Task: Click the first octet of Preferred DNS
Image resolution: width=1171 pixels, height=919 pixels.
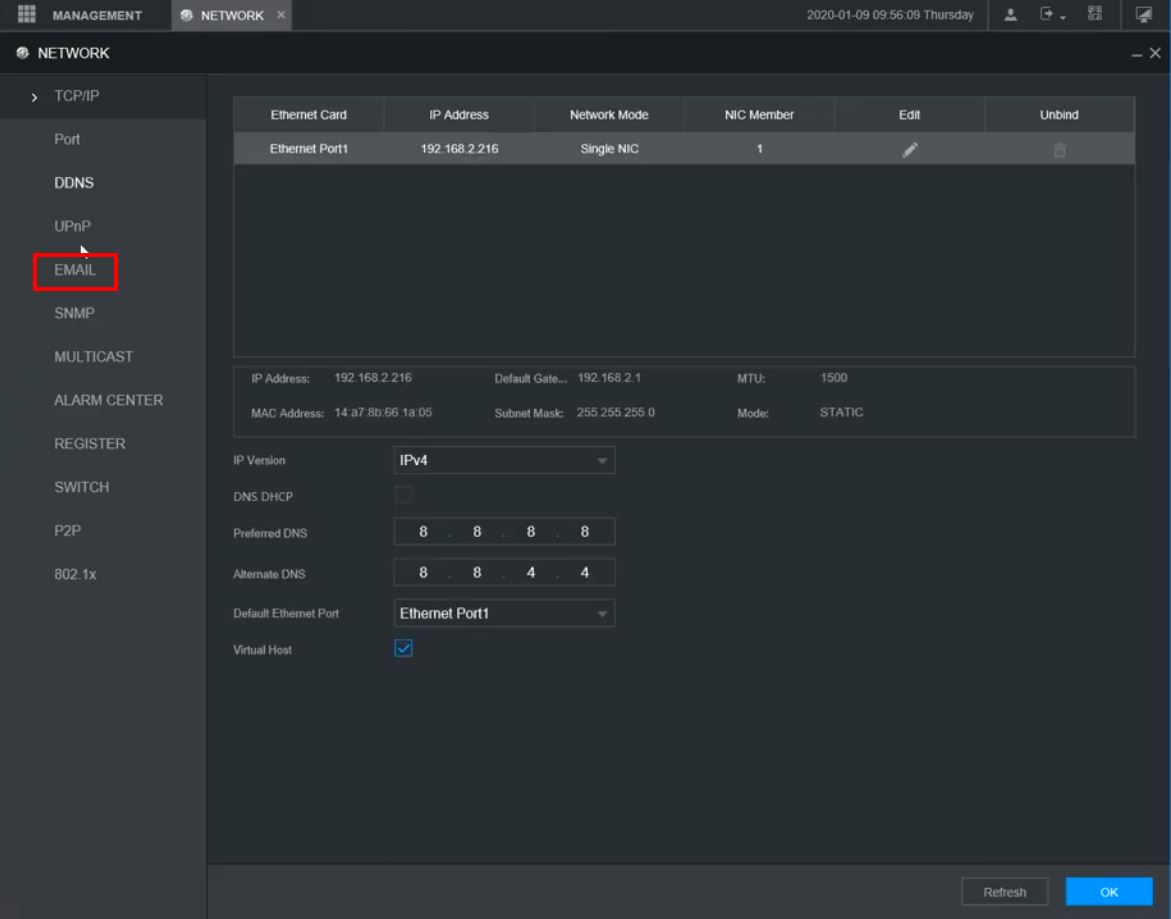Action: (x=423, y=532)
